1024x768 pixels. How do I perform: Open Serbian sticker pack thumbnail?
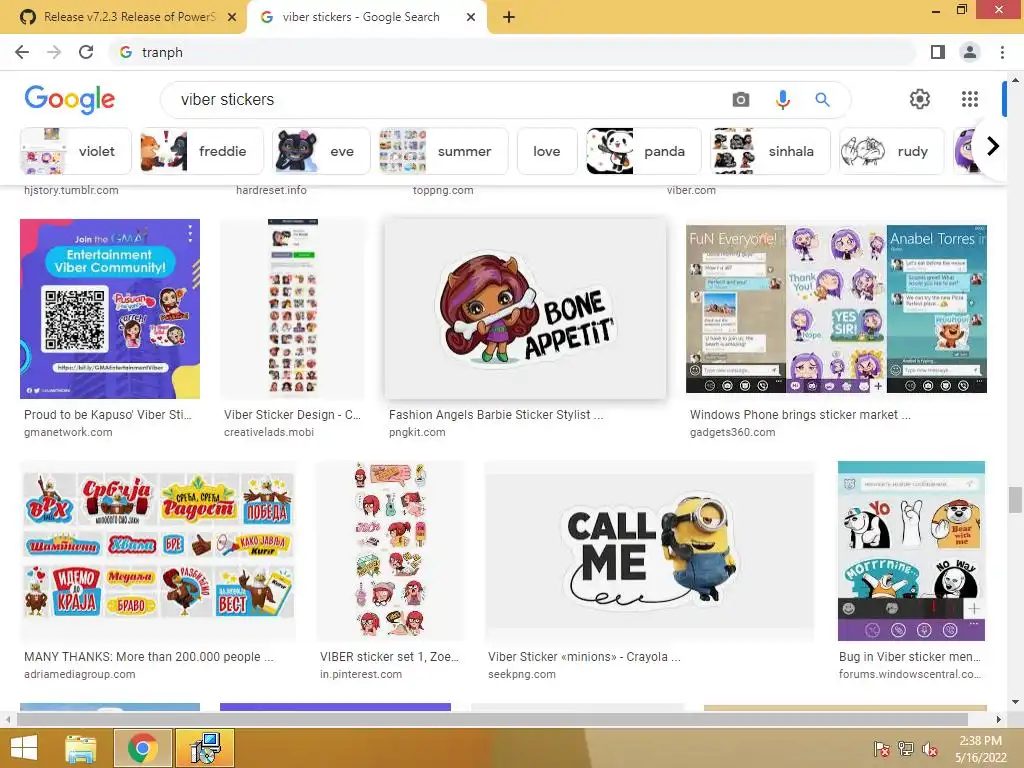(158, 551)
